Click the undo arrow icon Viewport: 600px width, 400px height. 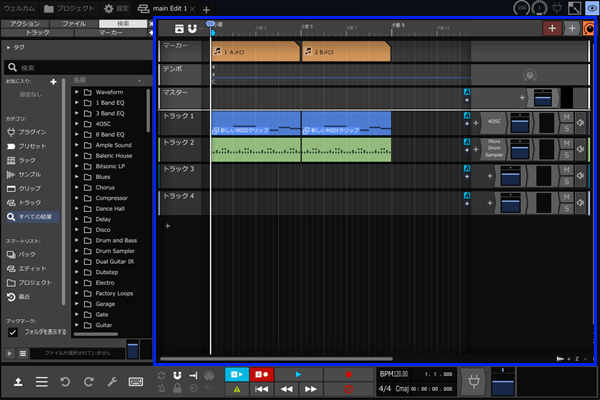pos(66,382)
